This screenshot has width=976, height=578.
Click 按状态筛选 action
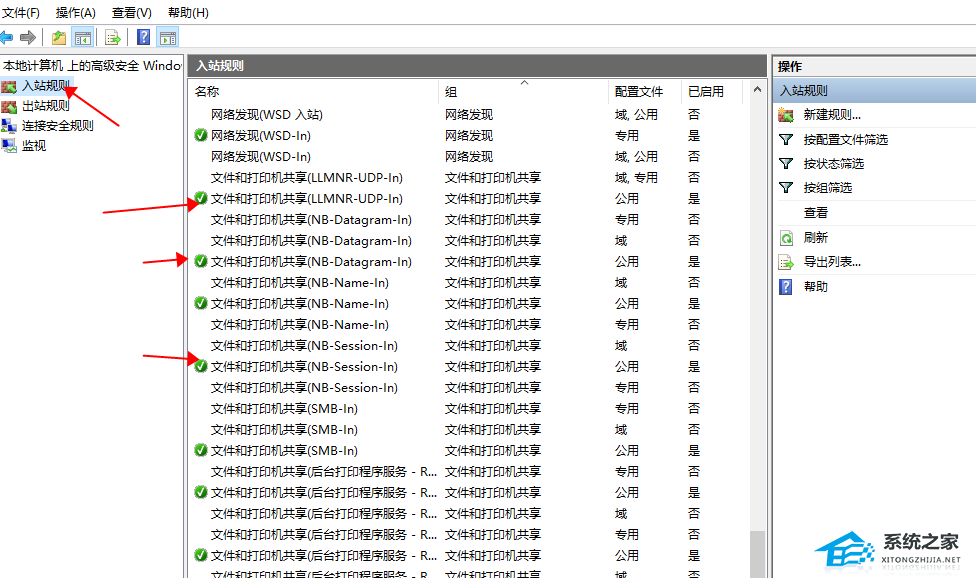(833, 164)
